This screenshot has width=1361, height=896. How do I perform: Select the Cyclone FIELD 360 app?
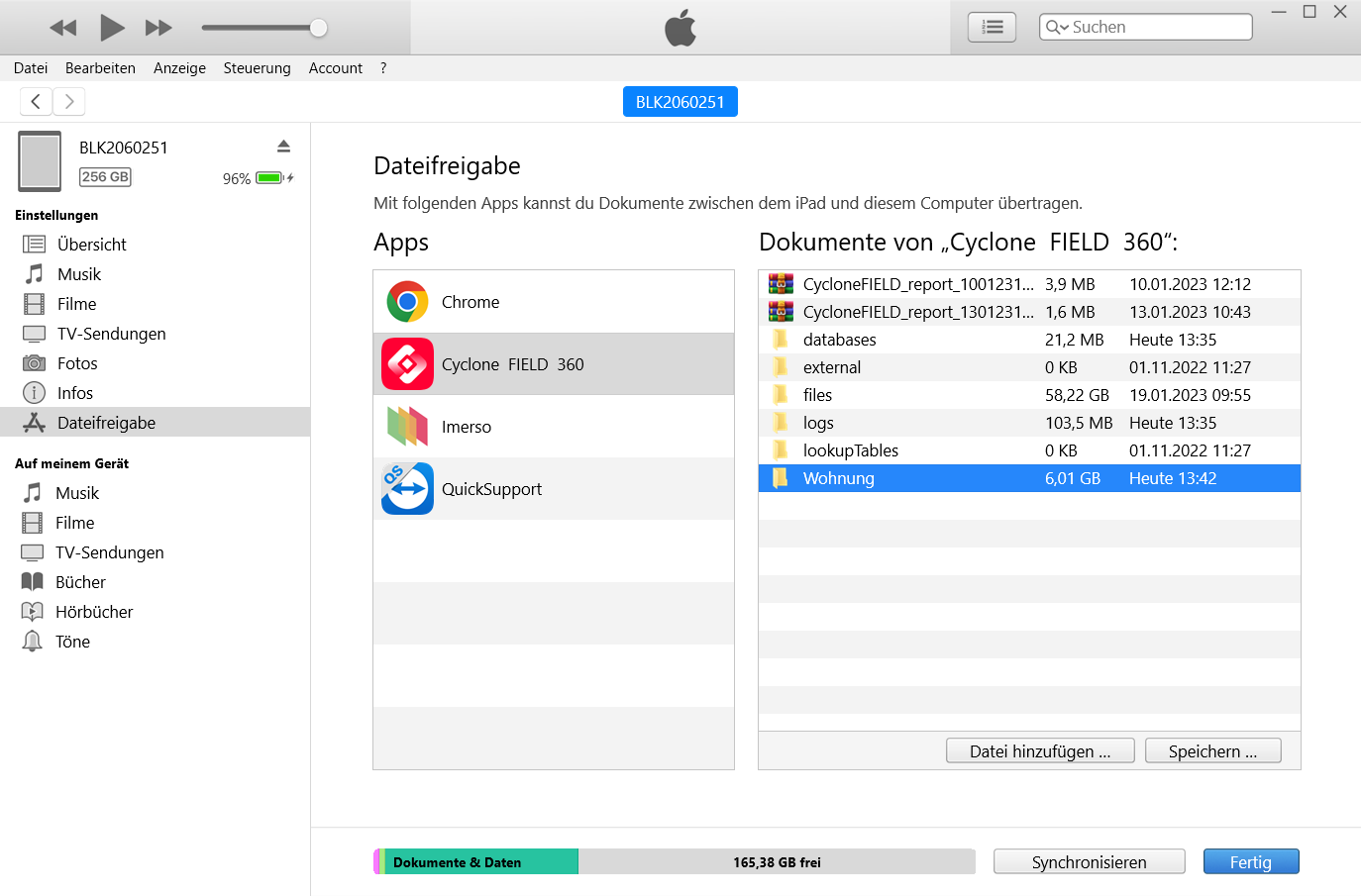click(554, 364)
